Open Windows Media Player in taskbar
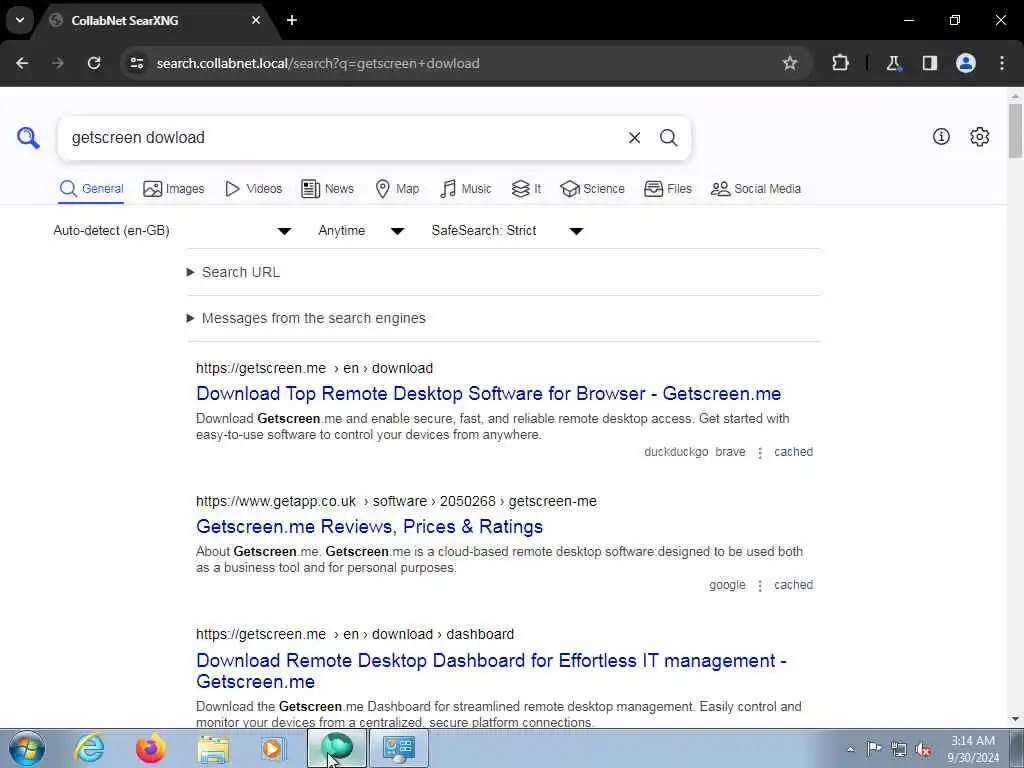Image resolution: width=1024 pixels, height=768 pixels. [273, 748]
